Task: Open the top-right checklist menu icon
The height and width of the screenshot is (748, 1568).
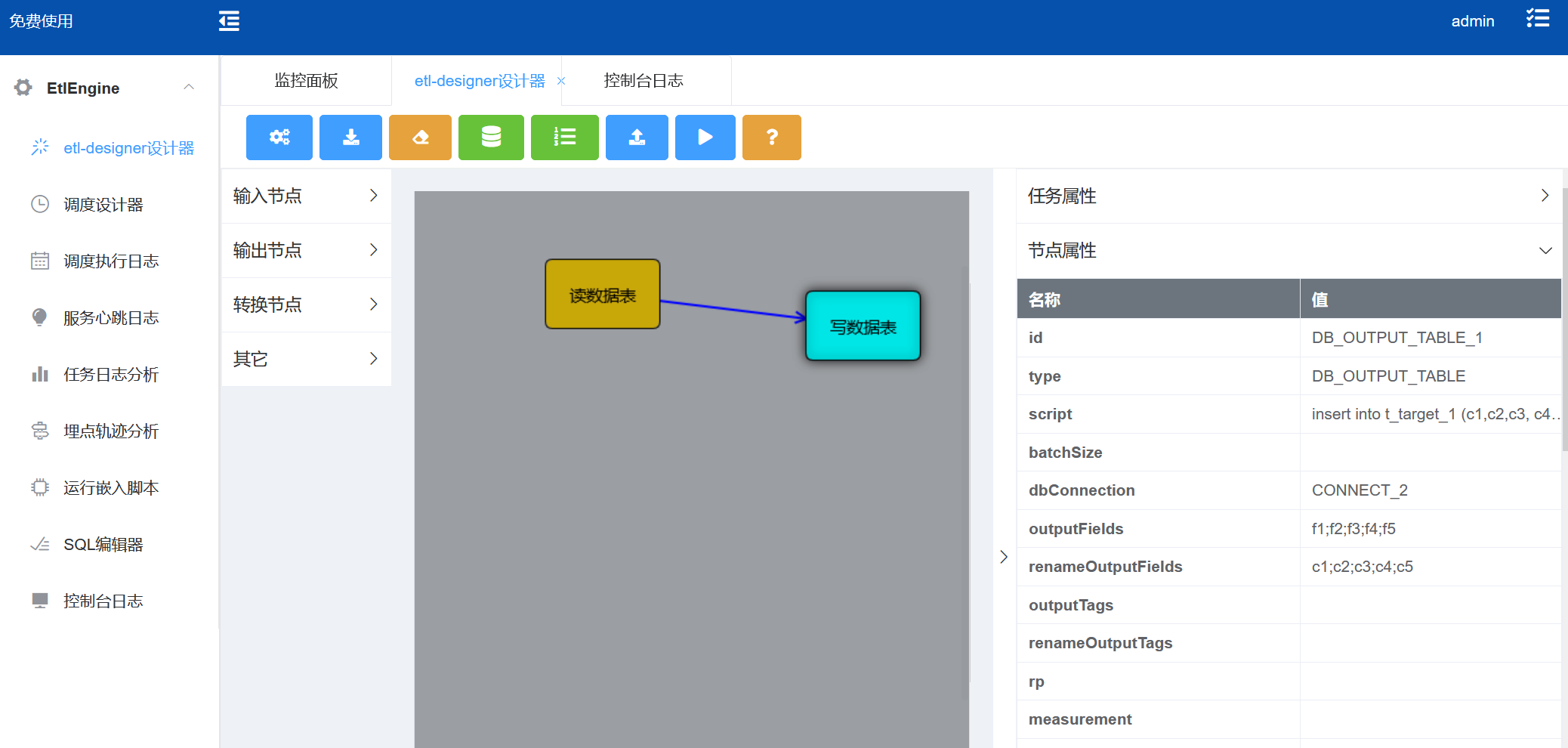Action: 1538,19
